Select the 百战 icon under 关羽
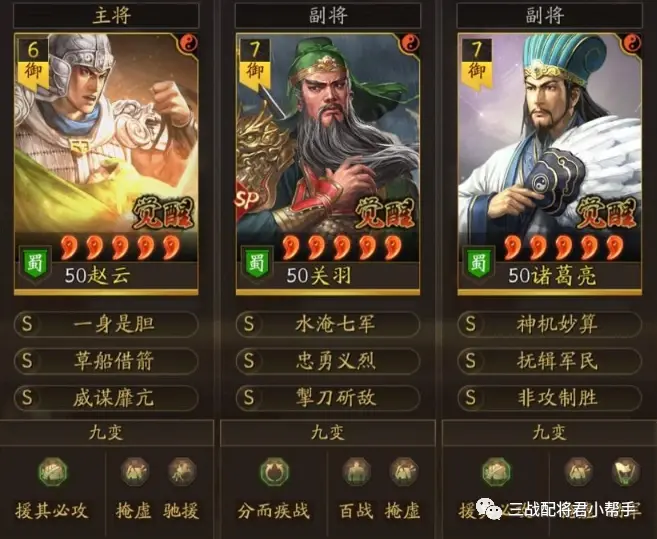 [x=357, y=472]
